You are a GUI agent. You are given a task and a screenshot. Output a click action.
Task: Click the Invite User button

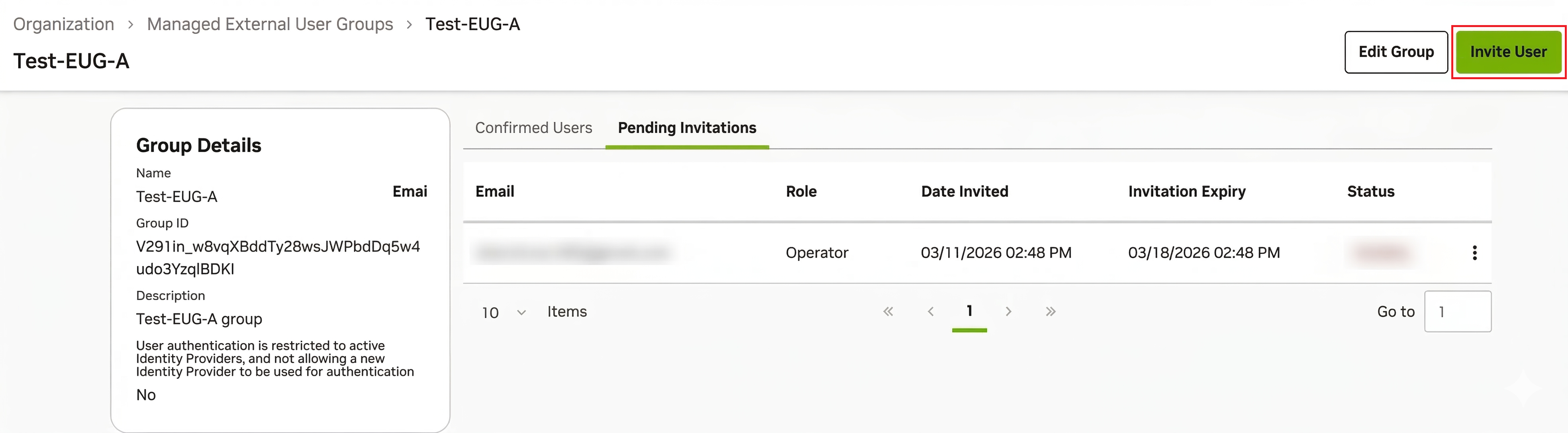click(x=1508, y=52)
